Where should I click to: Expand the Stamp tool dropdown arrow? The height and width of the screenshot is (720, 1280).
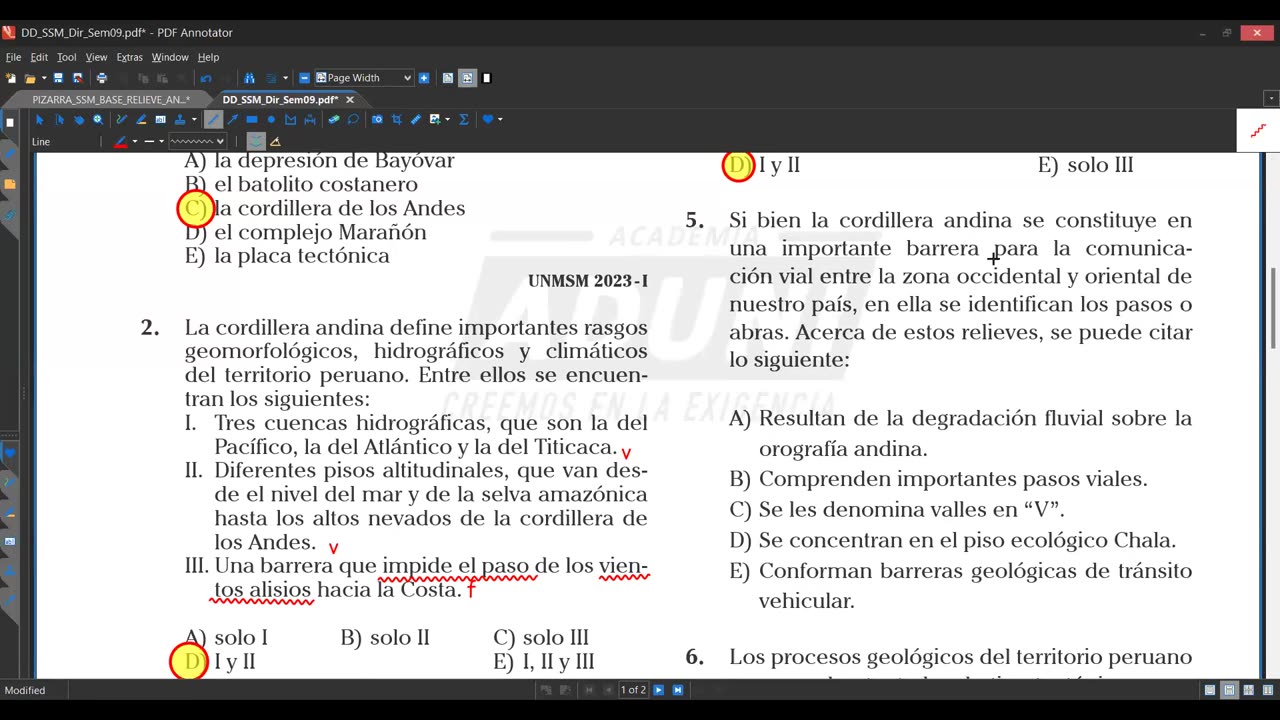pyautogui.click(x=194, y=120)
